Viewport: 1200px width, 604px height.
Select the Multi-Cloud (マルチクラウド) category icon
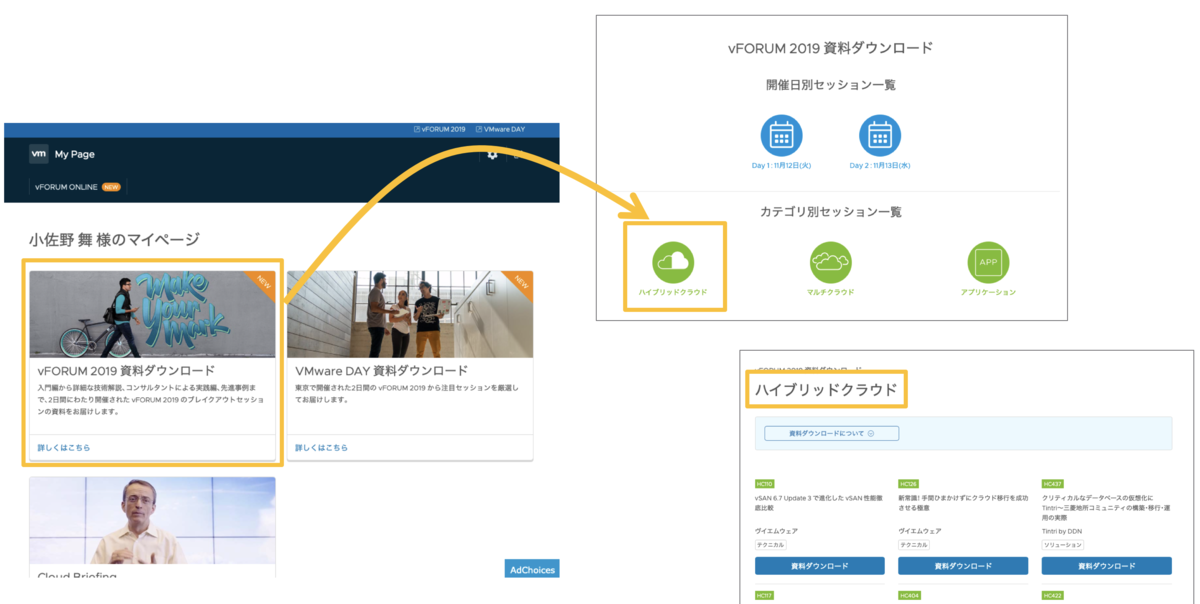tap(831, 262)
